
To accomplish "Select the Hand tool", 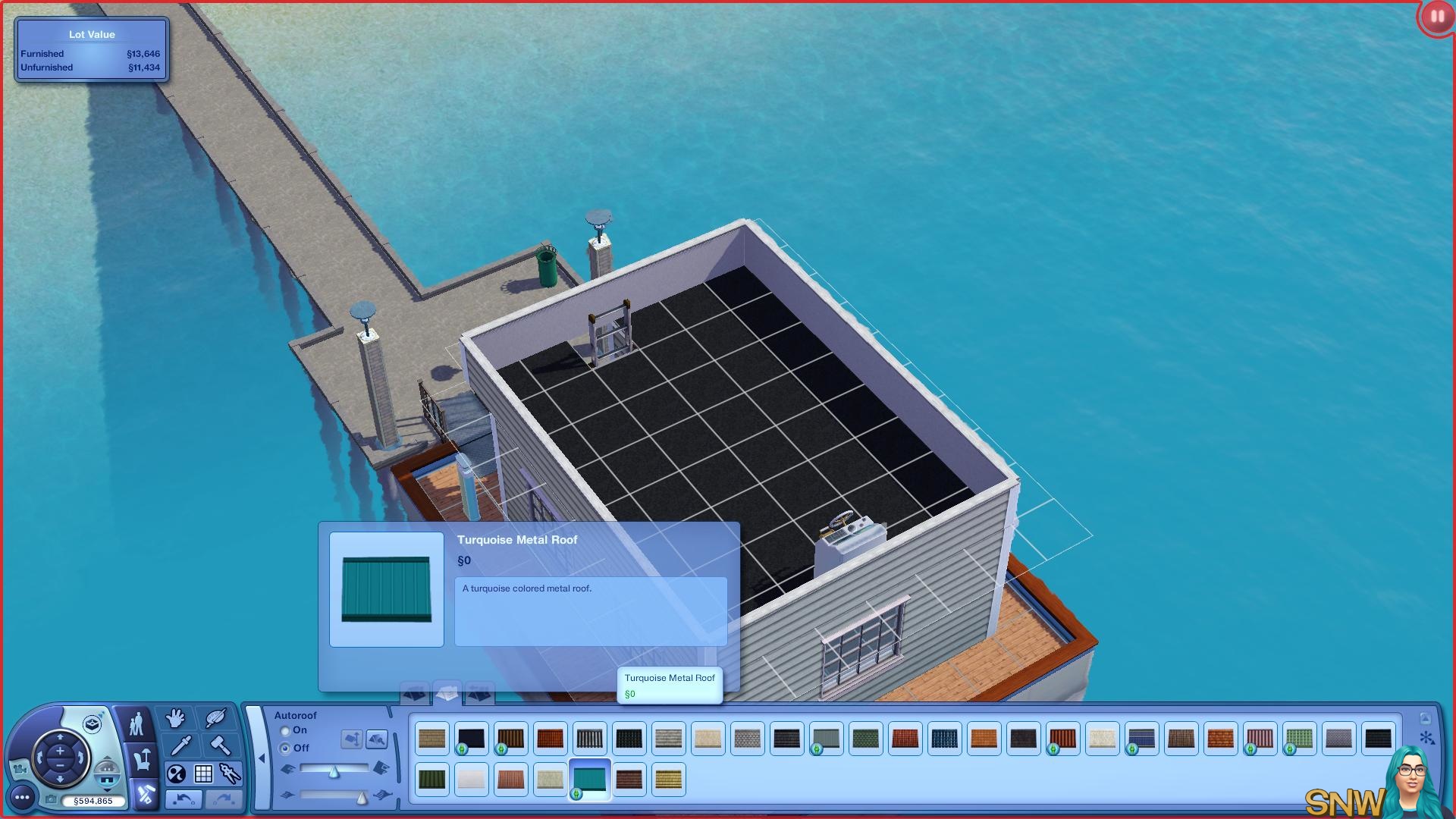I will [x=176, y=718].
